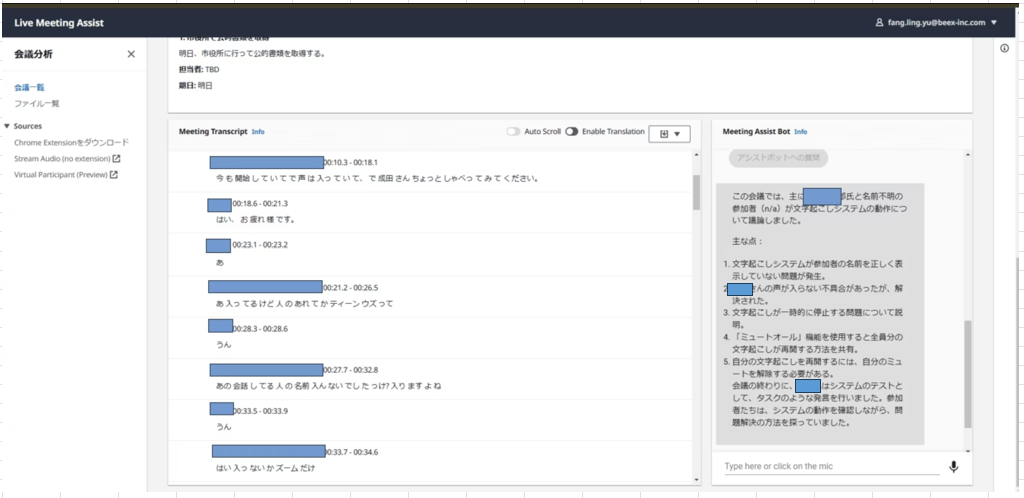Close the 会議分析 side panel
The image size is (1024, 498).
pos(131,54)
